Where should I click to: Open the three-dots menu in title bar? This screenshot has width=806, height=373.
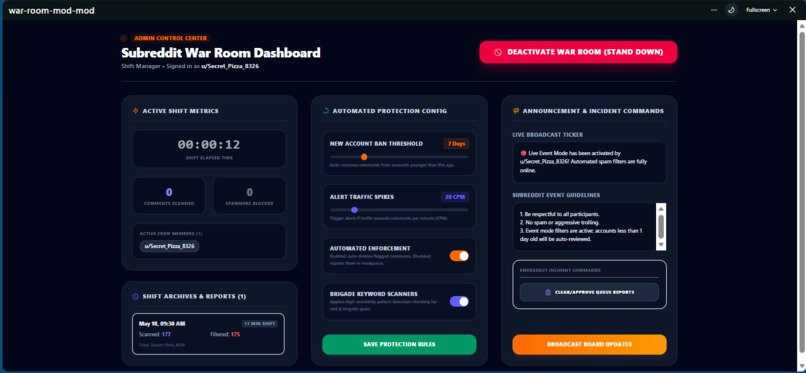click(714, 10)
